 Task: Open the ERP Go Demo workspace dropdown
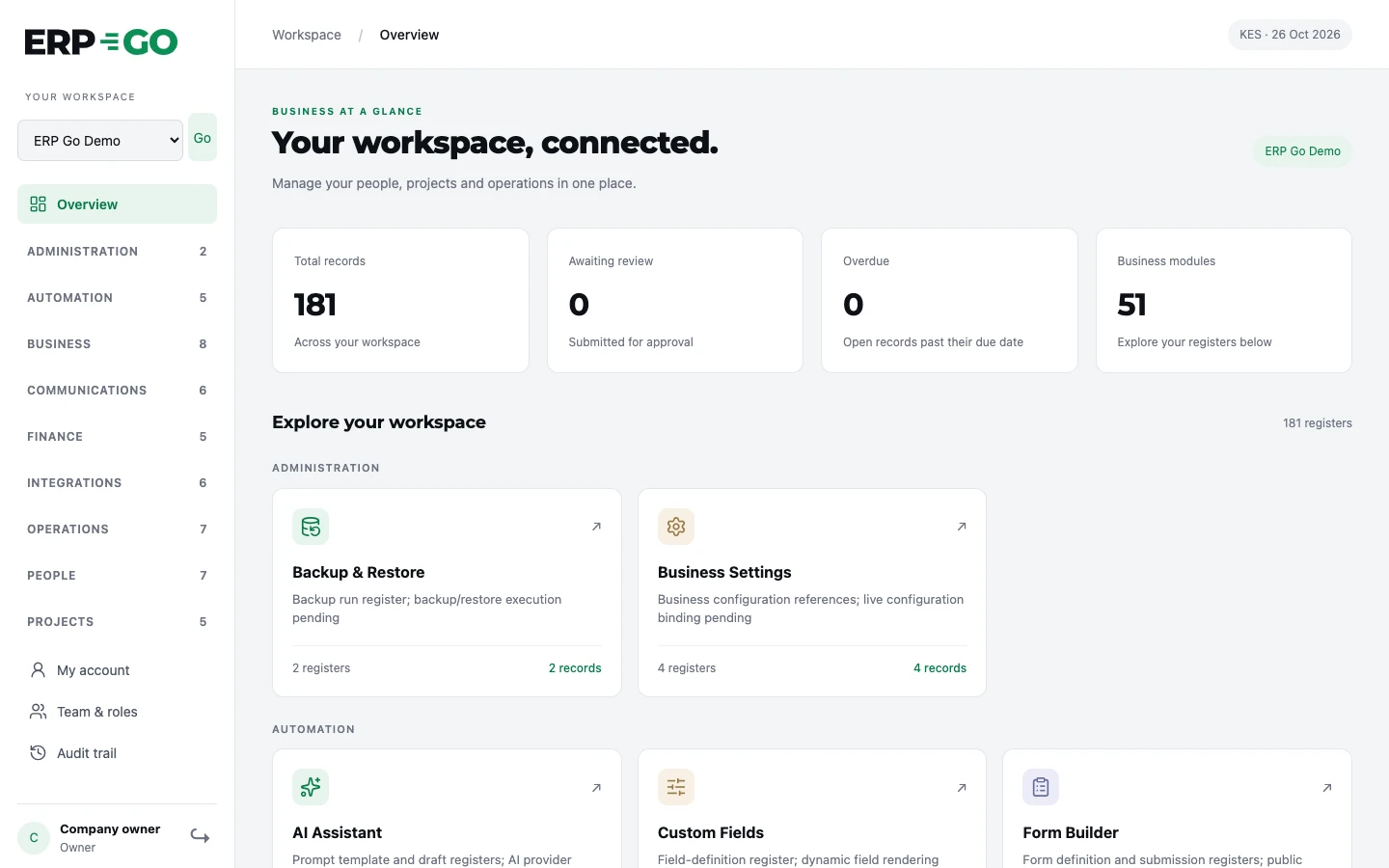click(100, 141)
